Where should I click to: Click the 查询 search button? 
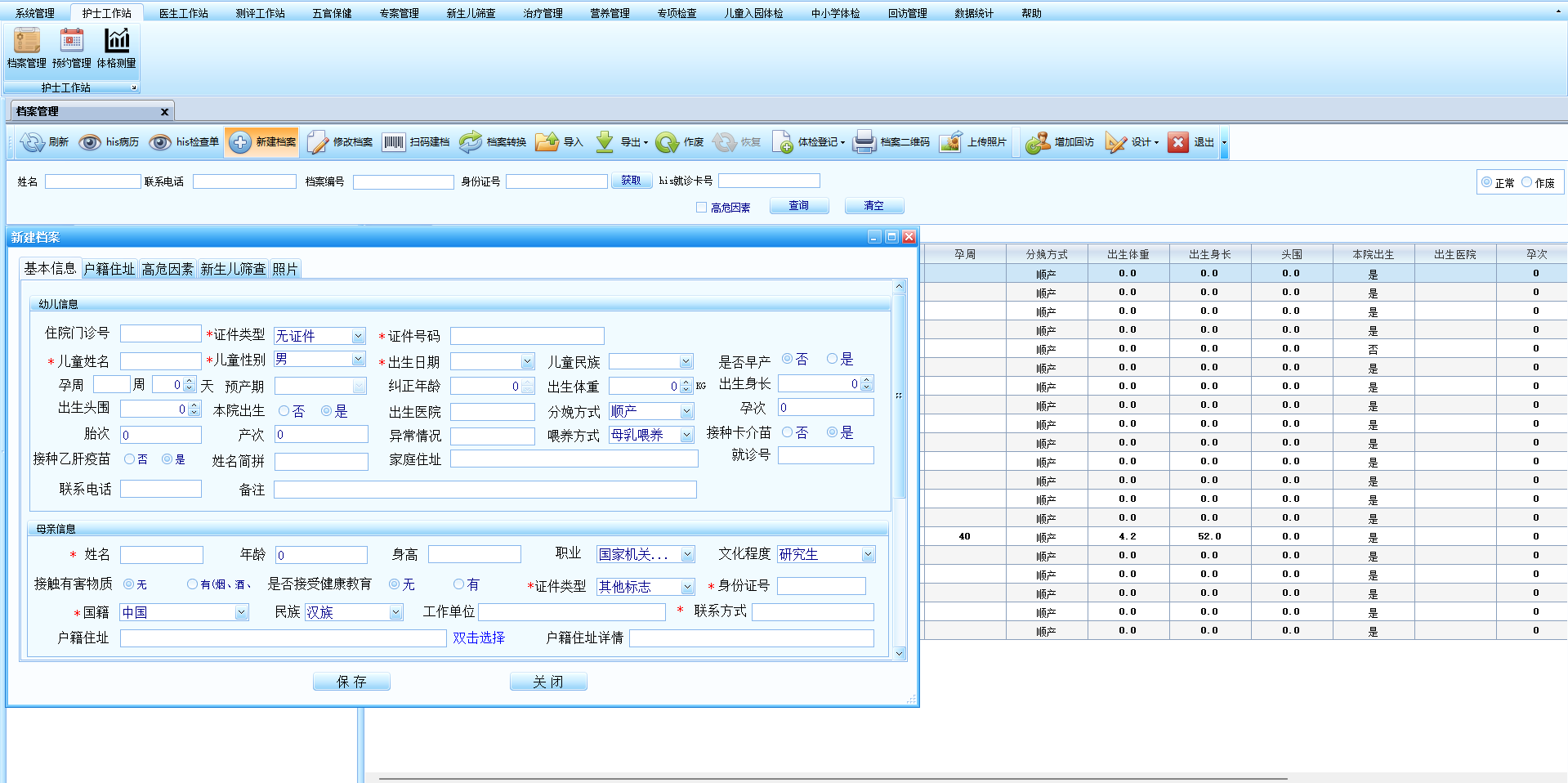[799, 206]
